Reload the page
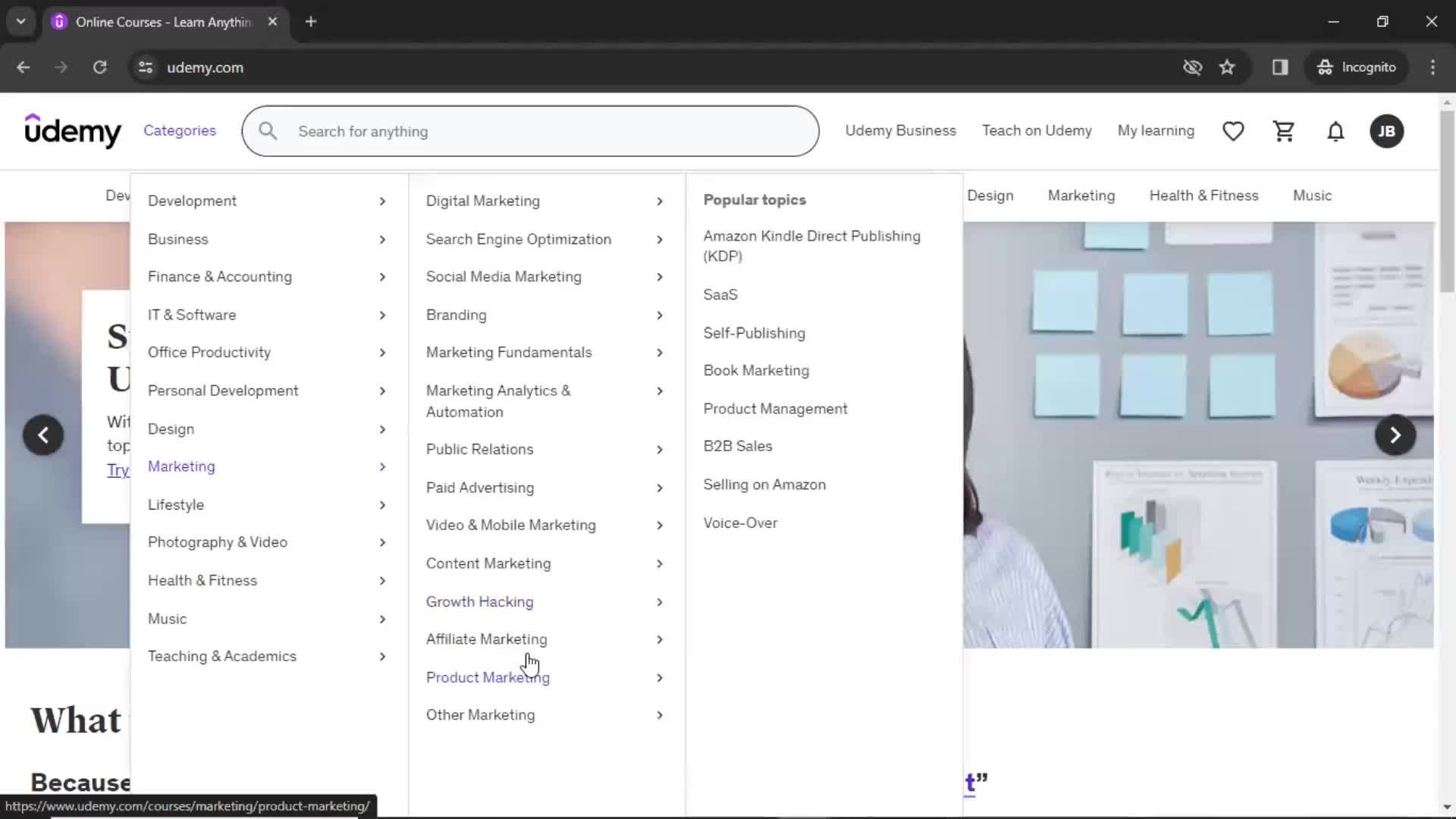1456x819 pixels. tap(99, 67)
